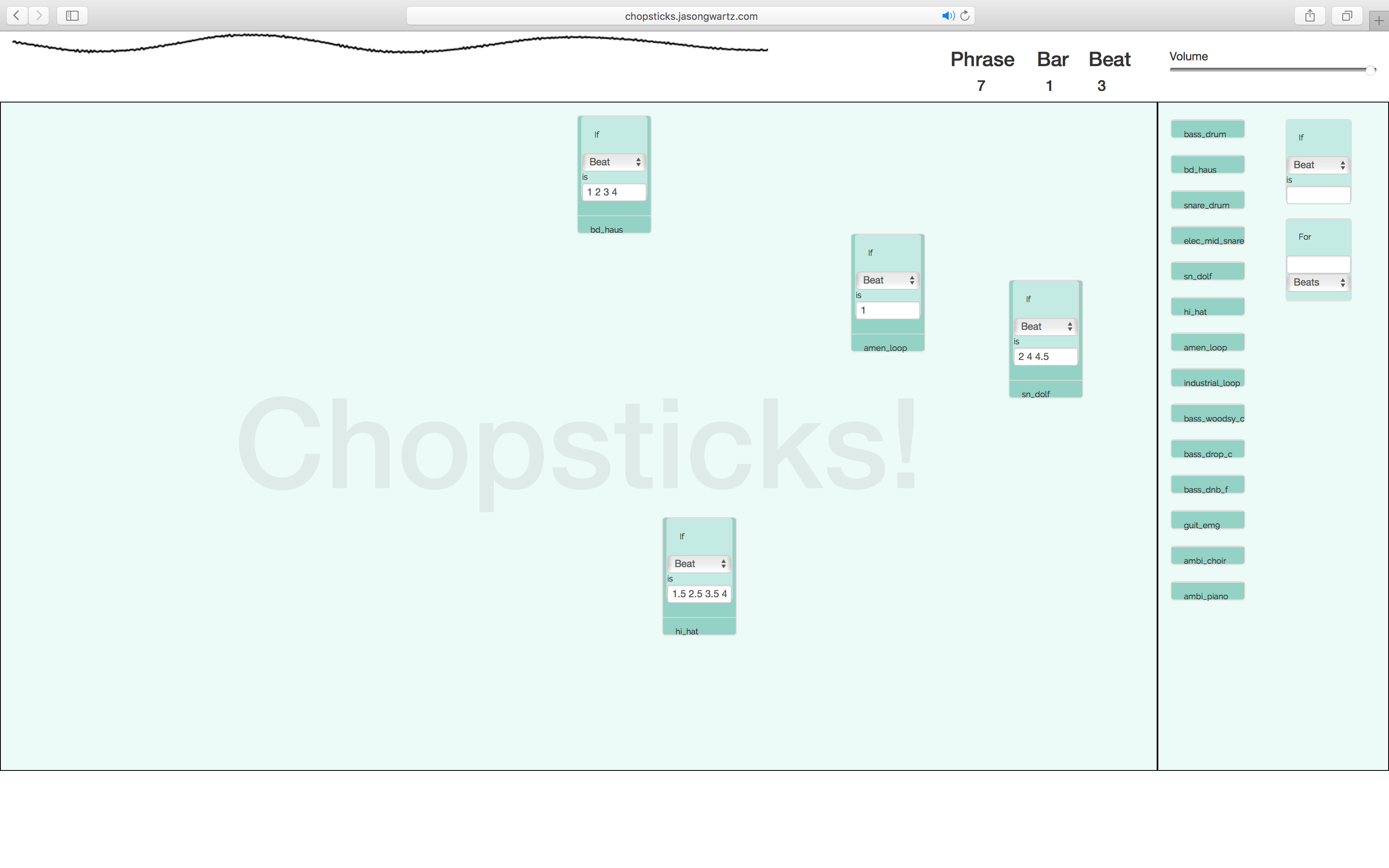Reload the page with refresh icon
The height and width of the screenshot is (868, 1389).
click(x=965, y=16)
